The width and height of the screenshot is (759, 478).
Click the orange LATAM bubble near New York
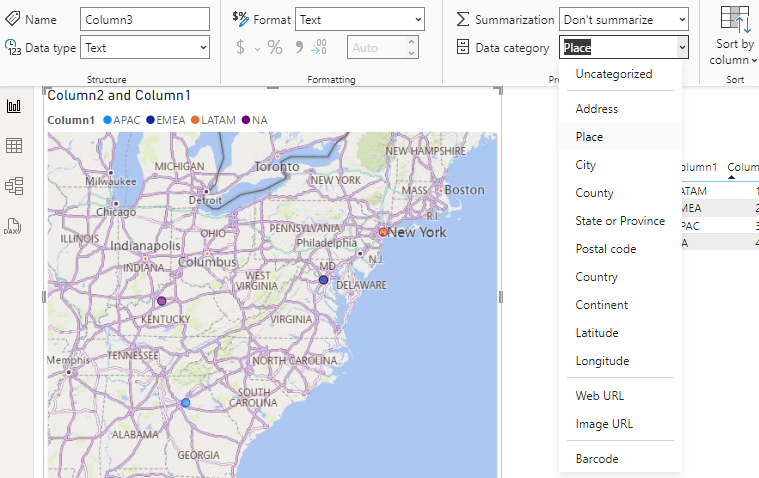(383, 232)
